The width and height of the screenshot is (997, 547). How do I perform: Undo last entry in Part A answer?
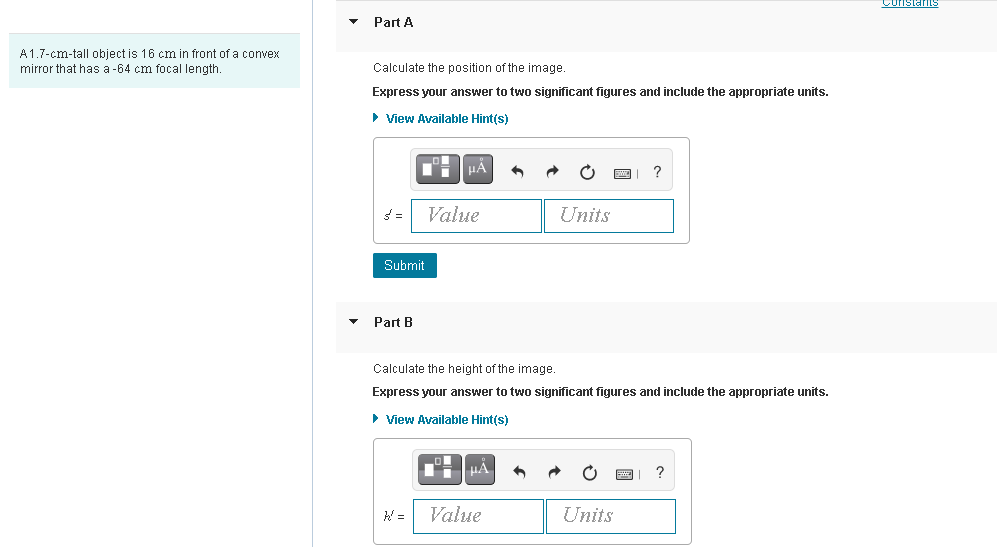pyautogui.click(x=518, y=172)
